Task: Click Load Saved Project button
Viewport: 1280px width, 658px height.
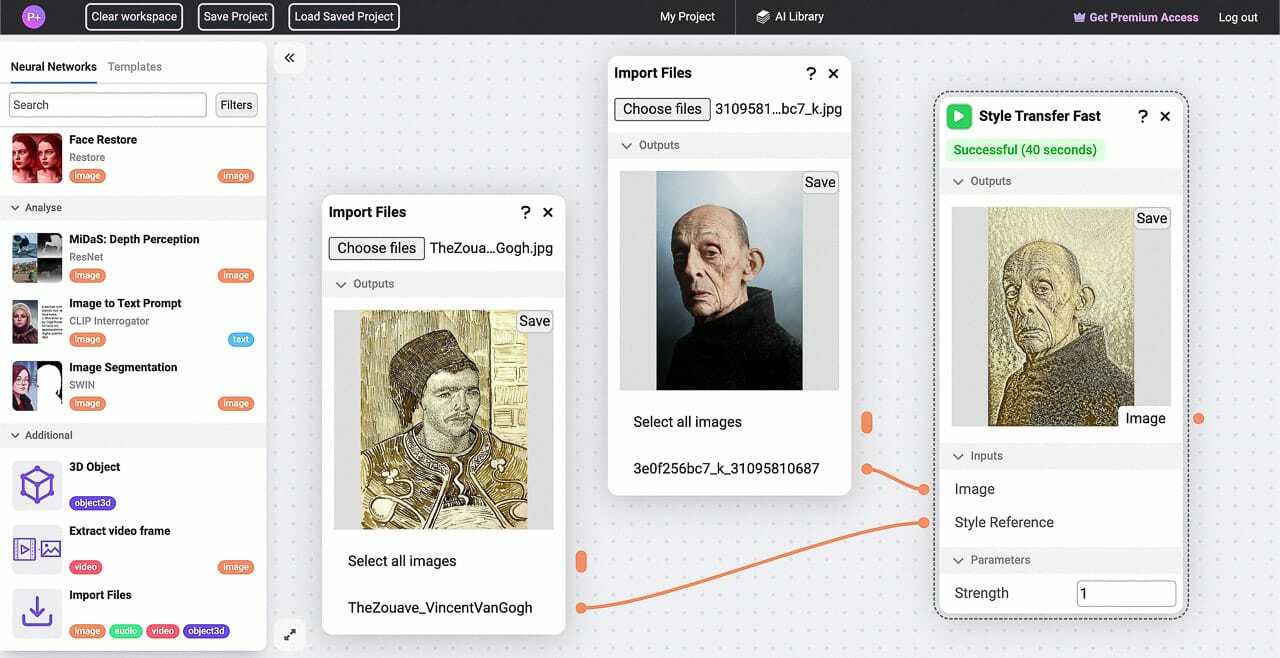Action: click(344, 17)
